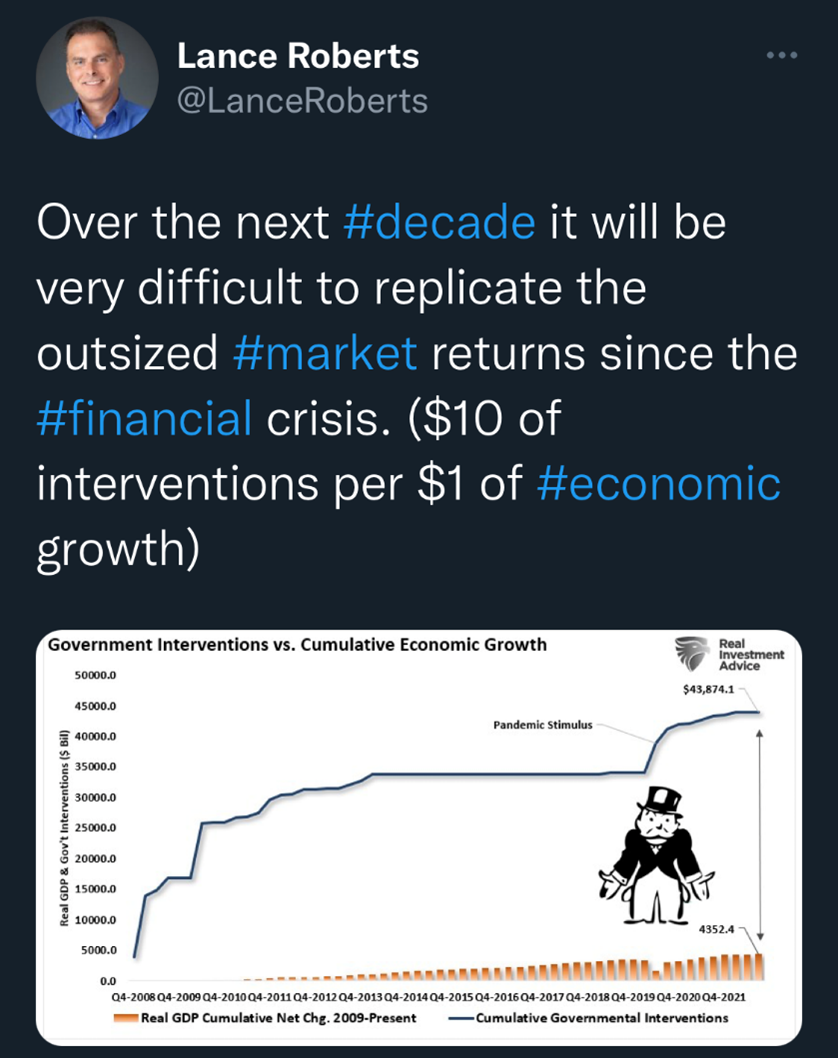Image resolution: width=838 pixels, height=1058 pixels.
Task: Tap the #financial hashtag link
Action: (x=144, y=419)
